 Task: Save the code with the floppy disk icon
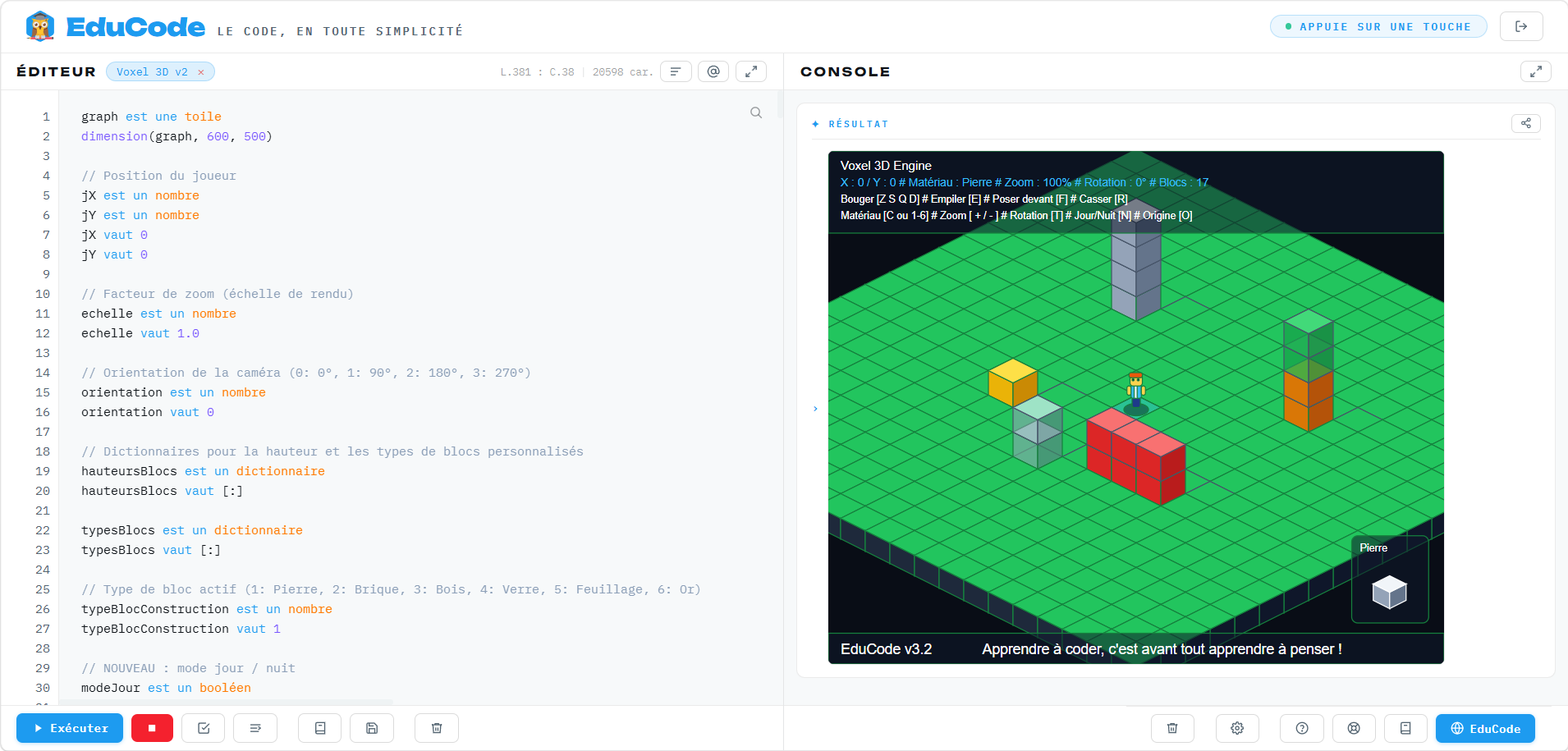click(x=372, y=728)
